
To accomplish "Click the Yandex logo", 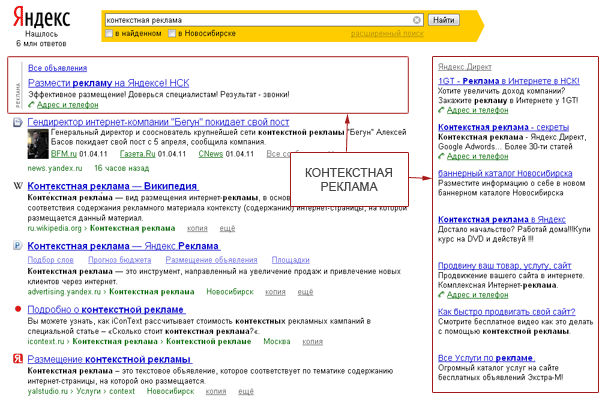I will [42, 18].
